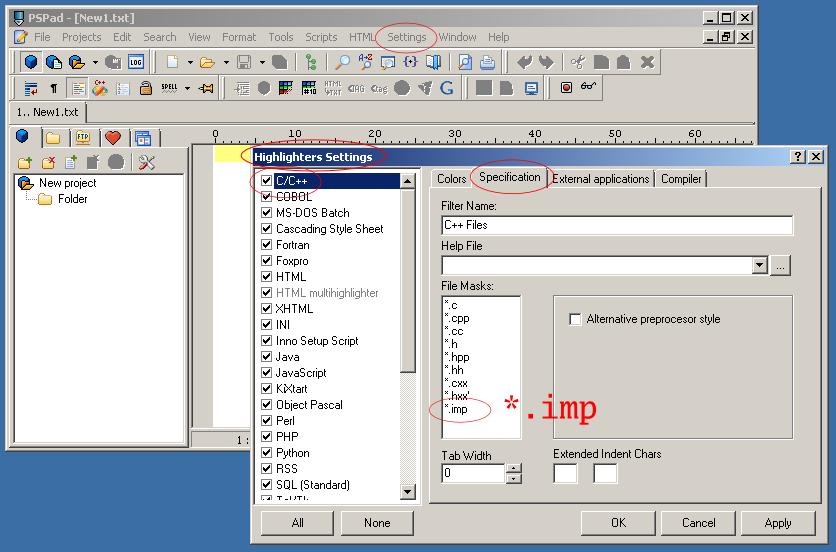Click highlighter list scrollbar down arrow

pyautogui.click(x=408, y=492)
